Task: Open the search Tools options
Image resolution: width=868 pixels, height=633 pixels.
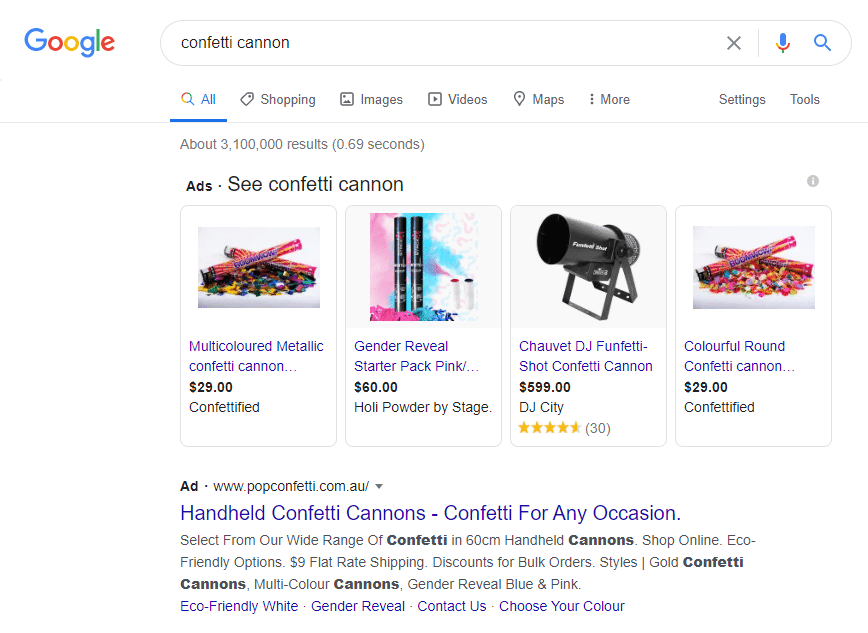Action: (804, 100)
